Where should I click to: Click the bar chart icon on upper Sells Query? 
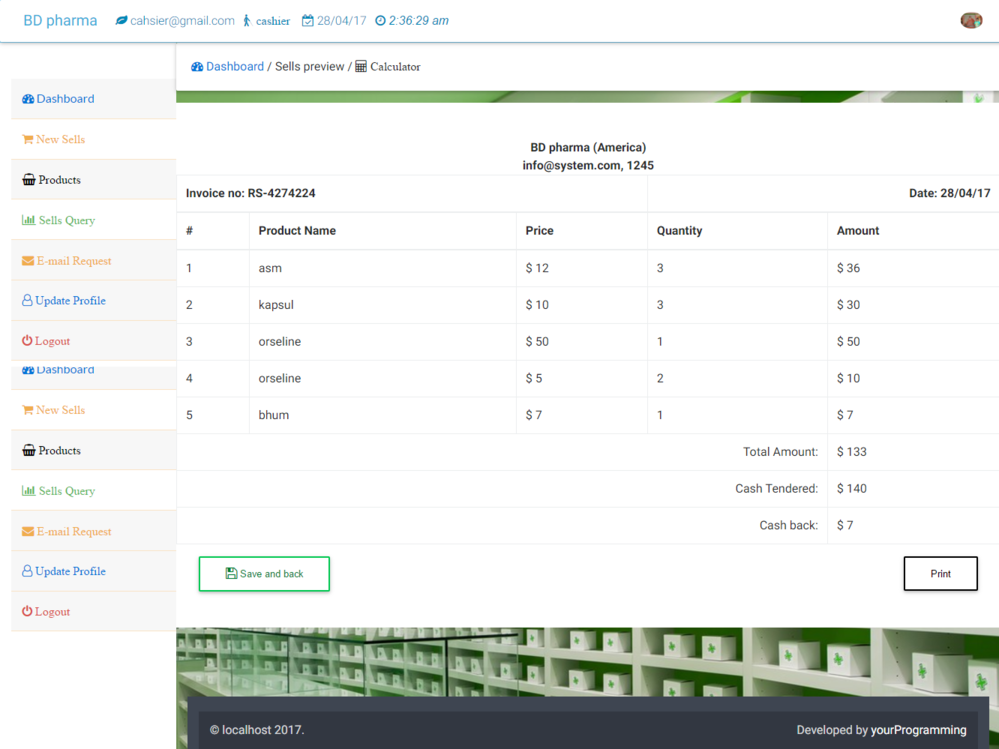click(x=28, y=220)
